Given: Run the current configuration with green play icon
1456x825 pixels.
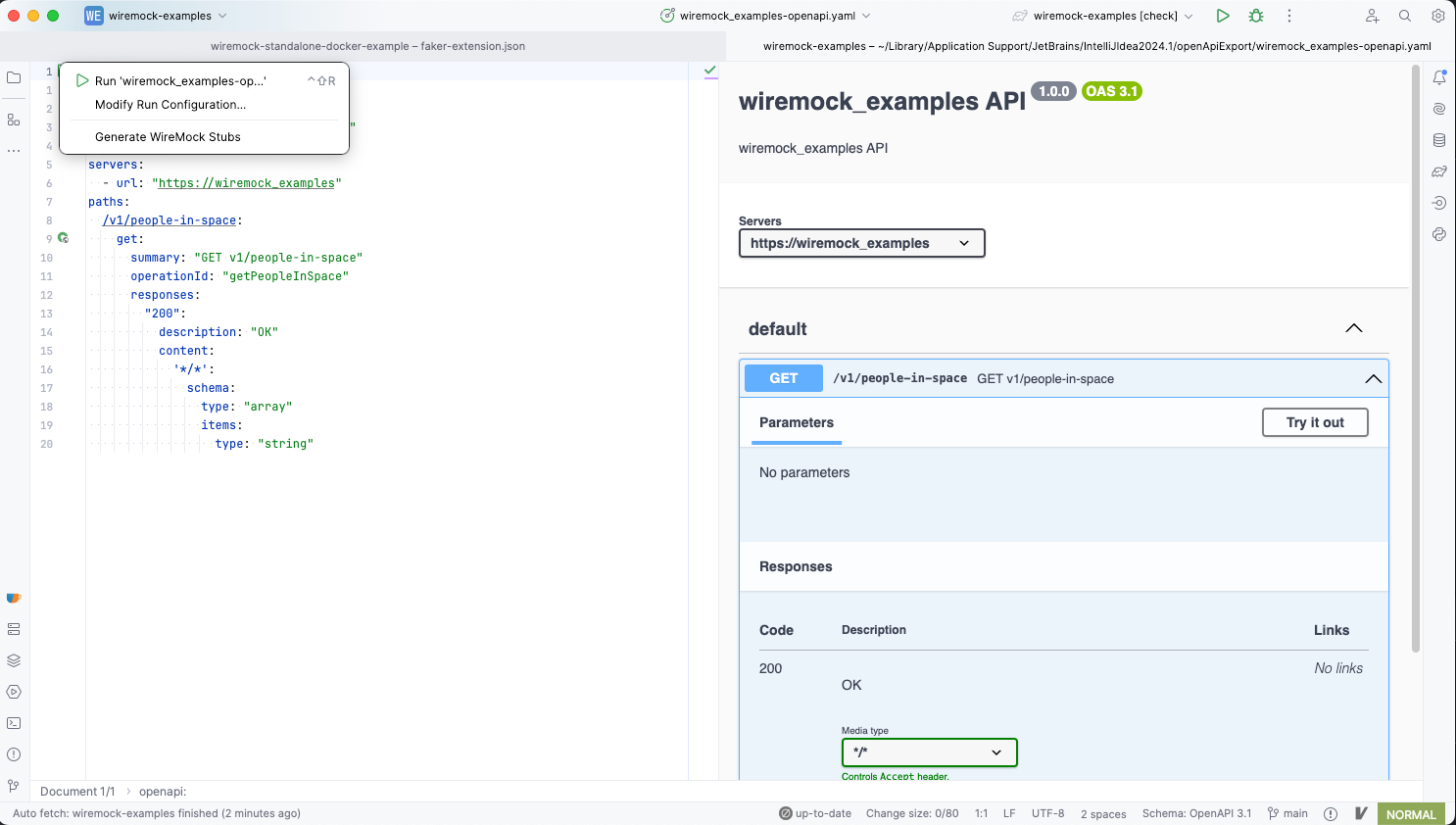Looking at the screenshot, I should coord(1223,16).
